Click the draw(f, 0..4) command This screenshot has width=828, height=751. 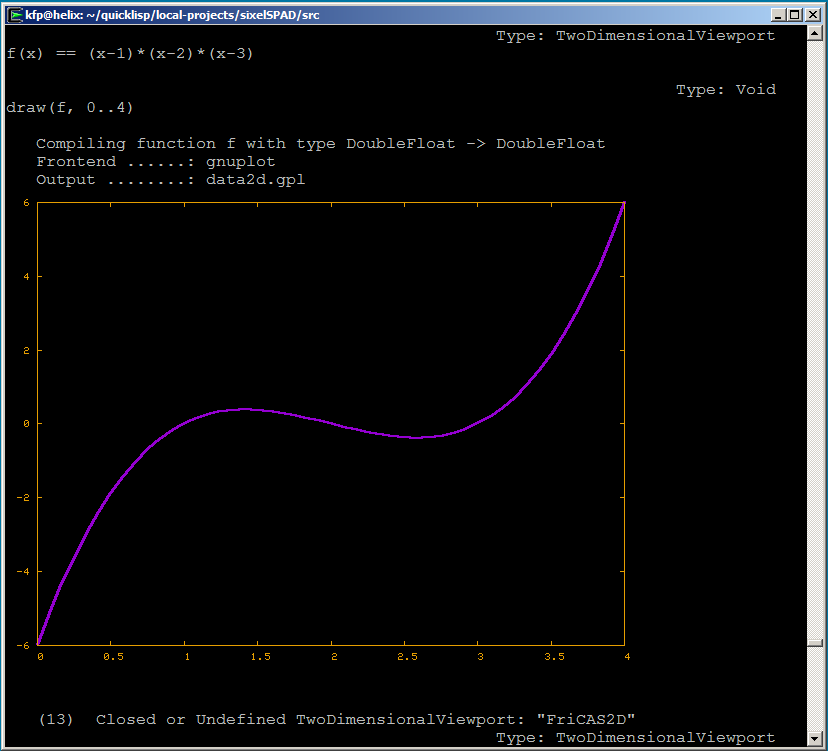70,107
